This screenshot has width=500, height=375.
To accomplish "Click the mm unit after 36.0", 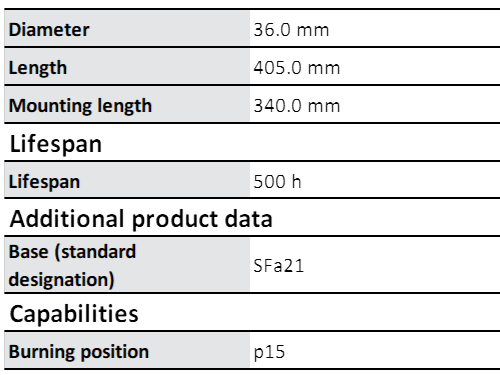I will tap(313, 31).
